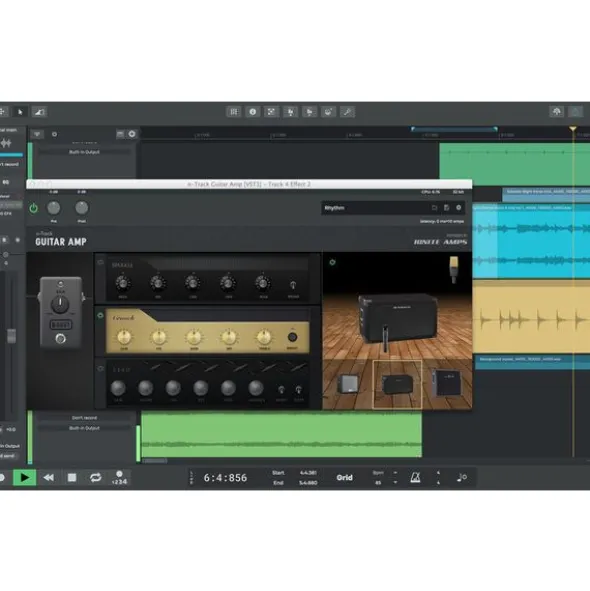Toggle the cabinet power button
Image resolution: width=590 pixels, height=591 pixels.
tap(332, 262)
